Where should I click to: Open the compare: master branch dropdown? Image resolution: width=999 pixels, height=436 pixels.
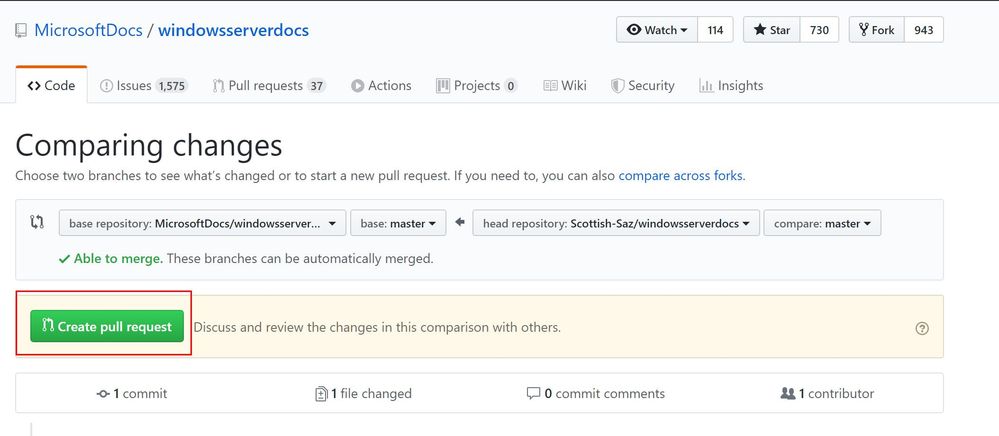tap(823, 223)
